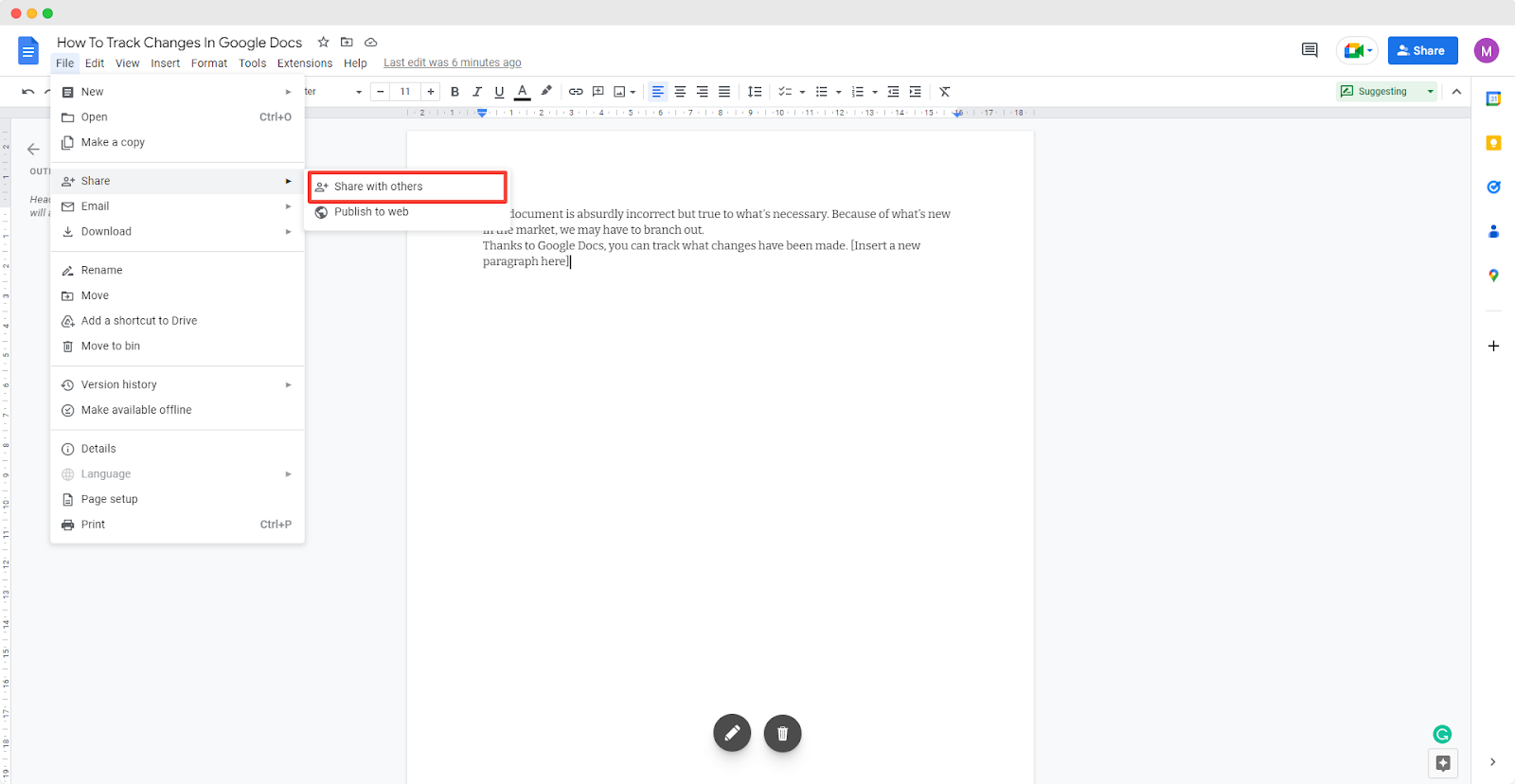Expand the Download submenu
This screenshot has width=1515, height=784.
177,231
